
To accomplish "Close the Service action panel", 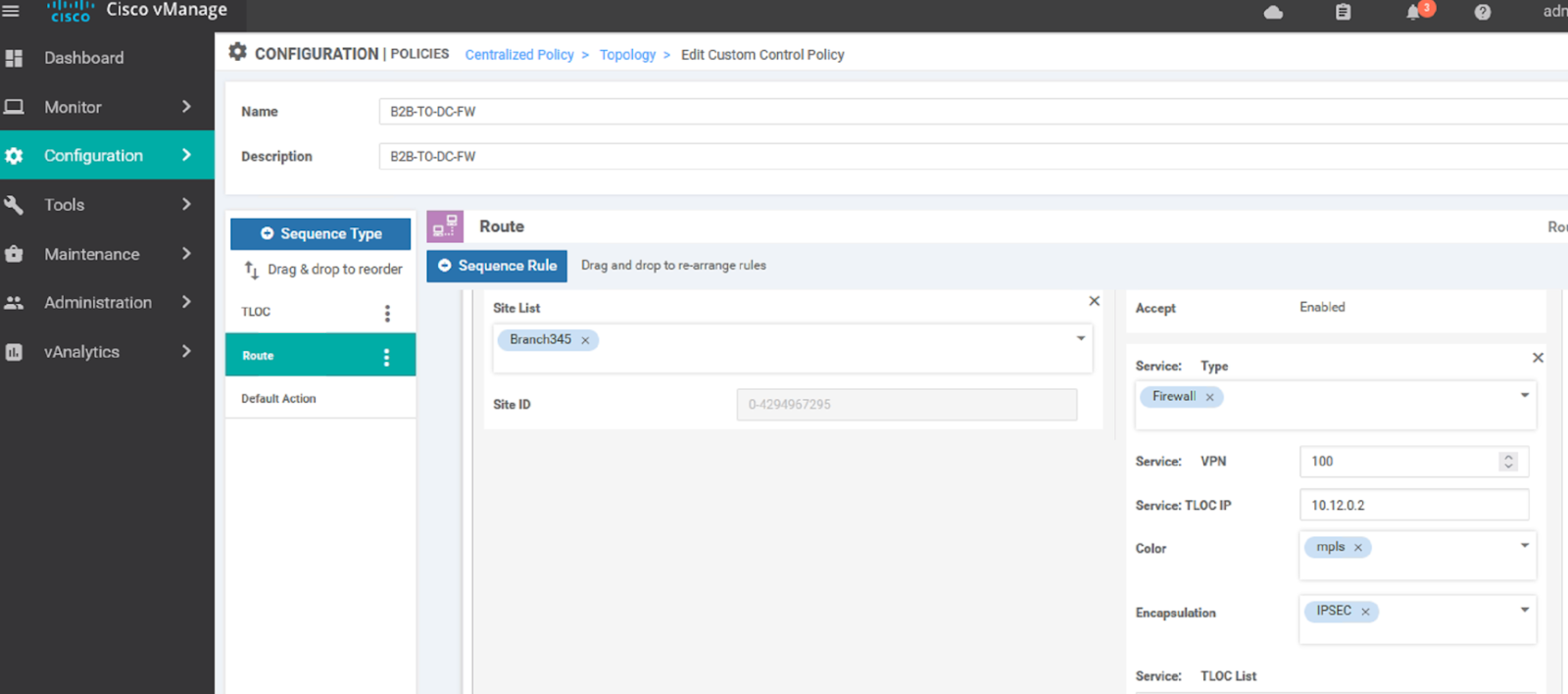I will [x=1538, y=358].
